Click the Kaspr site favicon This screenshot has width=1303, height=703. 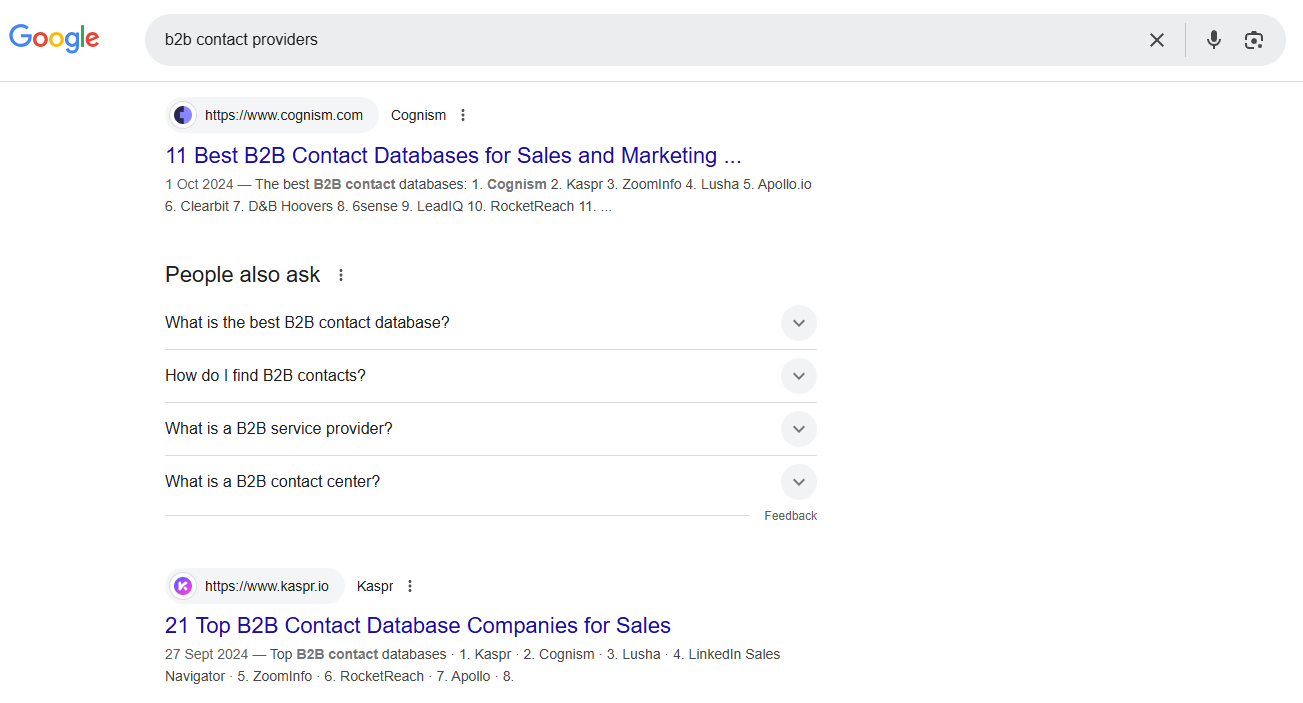tap(183, 586)
